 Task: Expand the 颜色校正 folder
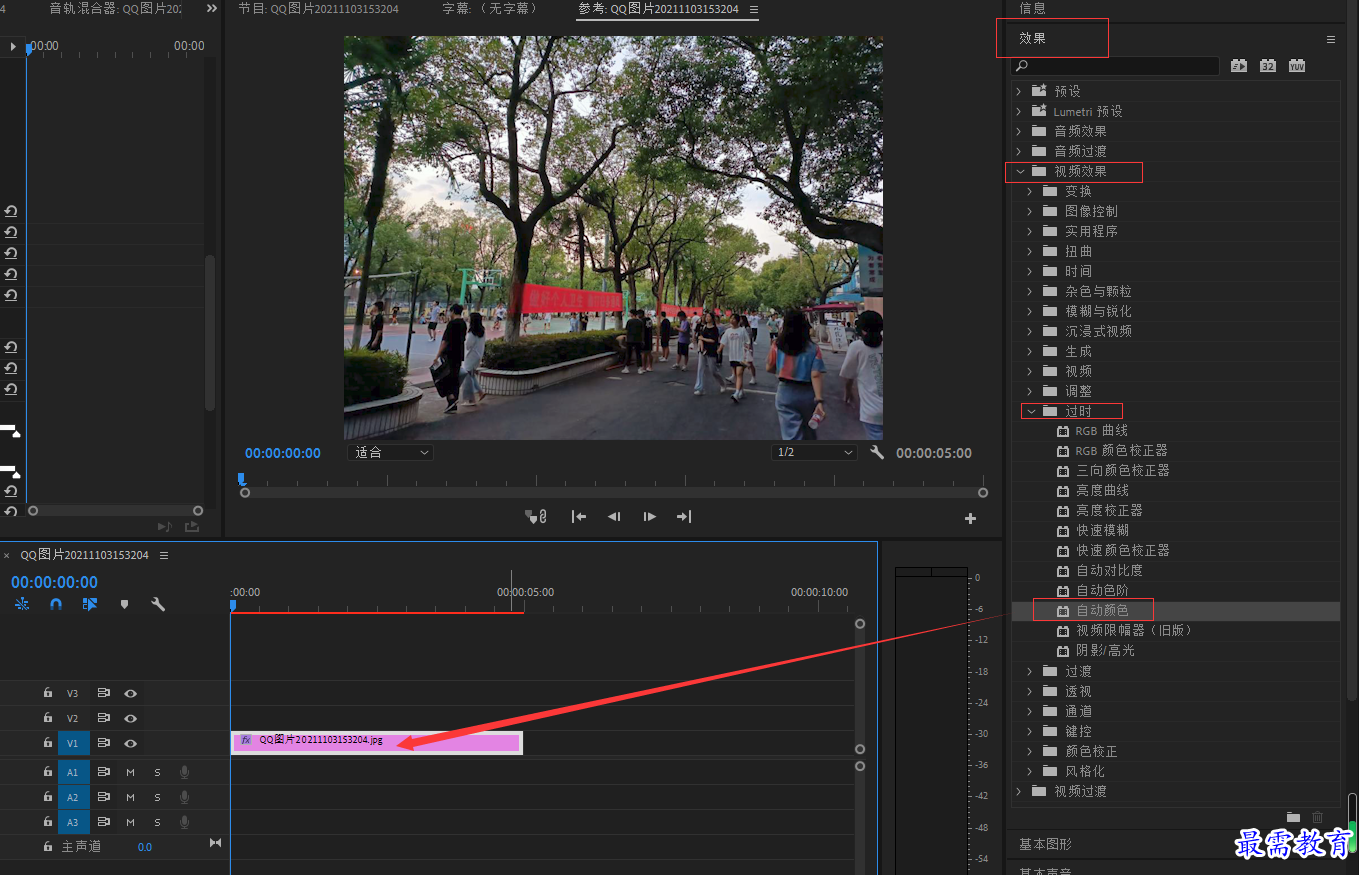[1030, 751]
